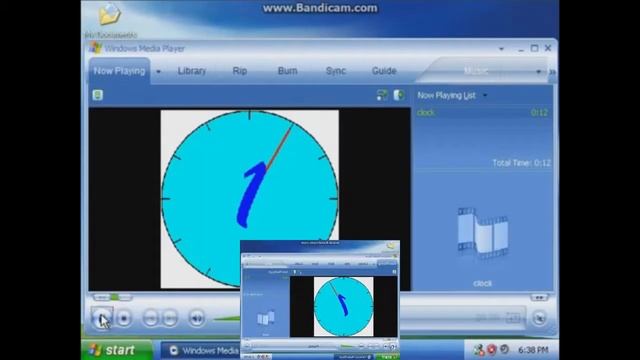640x360 pixels.
Task: Click the Total Time 0:12 label
Action: click(x=521, y=163)
